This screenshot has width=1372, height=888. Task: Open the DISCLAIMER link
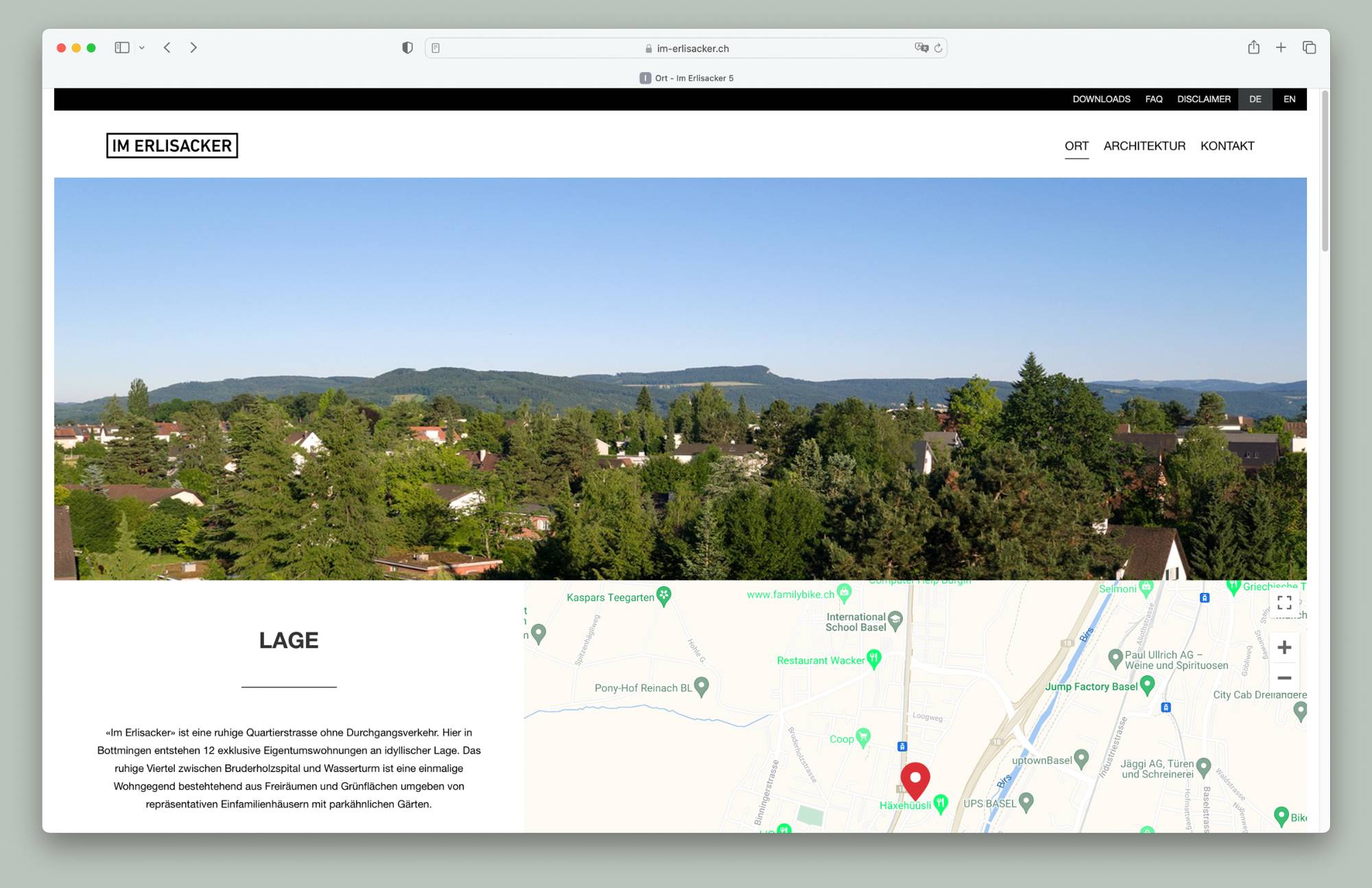(1204, 100)
